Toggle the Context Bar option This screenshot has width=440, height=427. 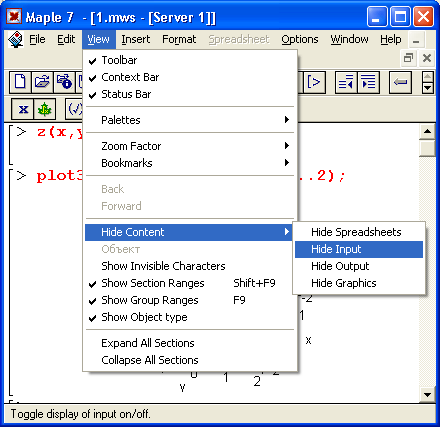(x=190, y=77)
